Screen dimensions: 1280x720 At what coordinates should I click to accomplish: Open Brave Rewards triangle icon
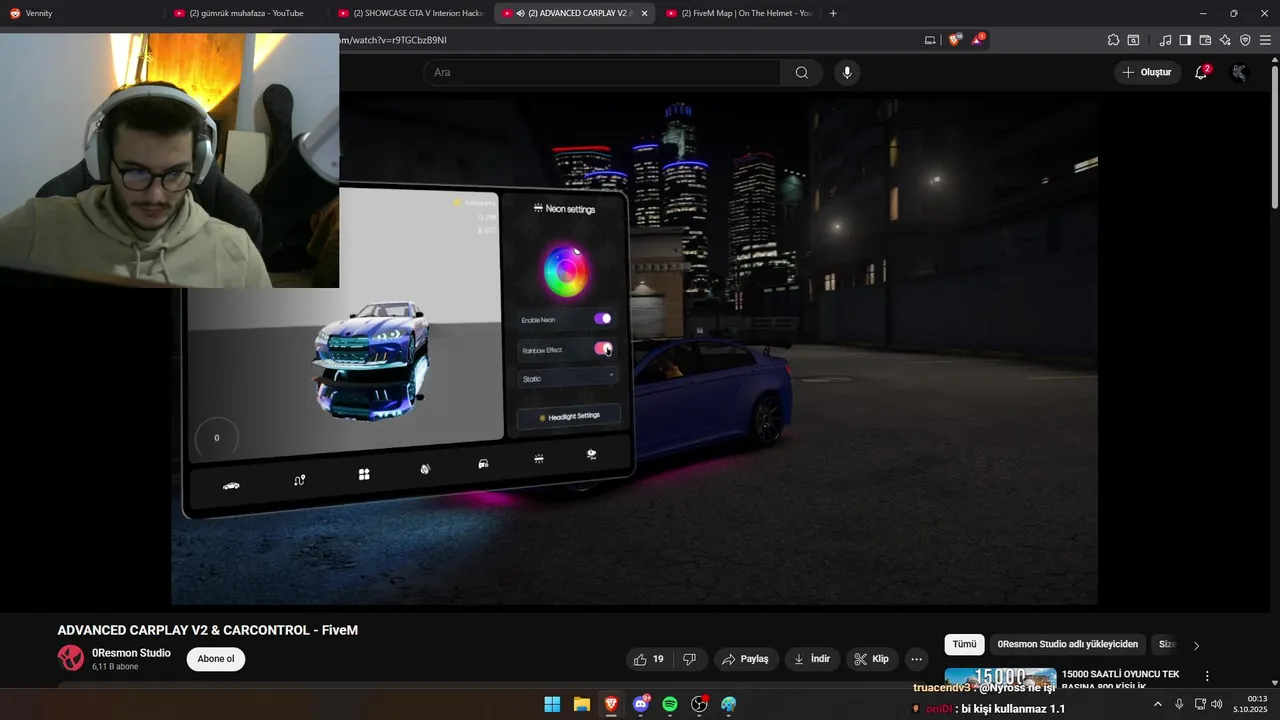click(977, 40)
